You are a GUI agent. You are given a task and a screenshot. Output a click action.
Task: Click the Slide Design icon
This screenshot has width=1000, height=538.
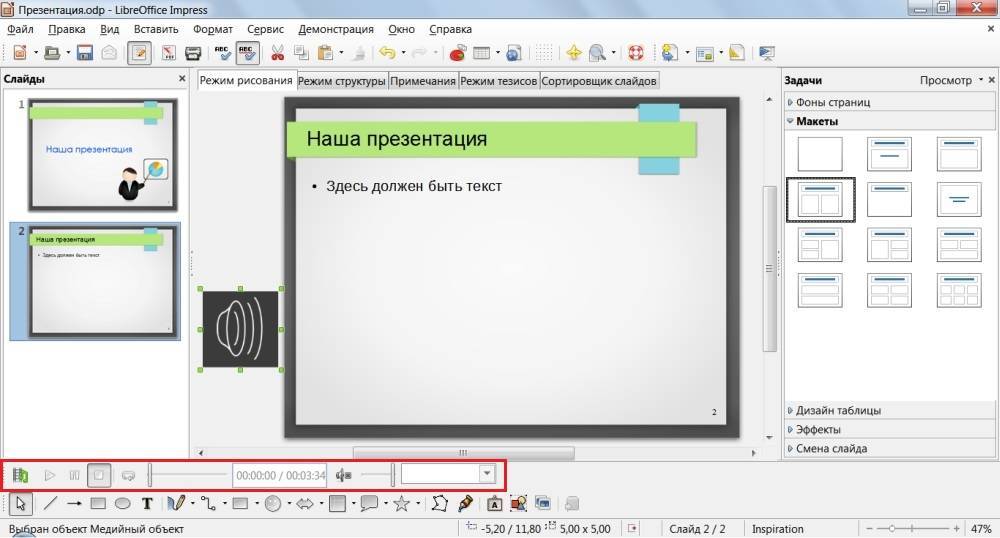[x=737, y=53]
